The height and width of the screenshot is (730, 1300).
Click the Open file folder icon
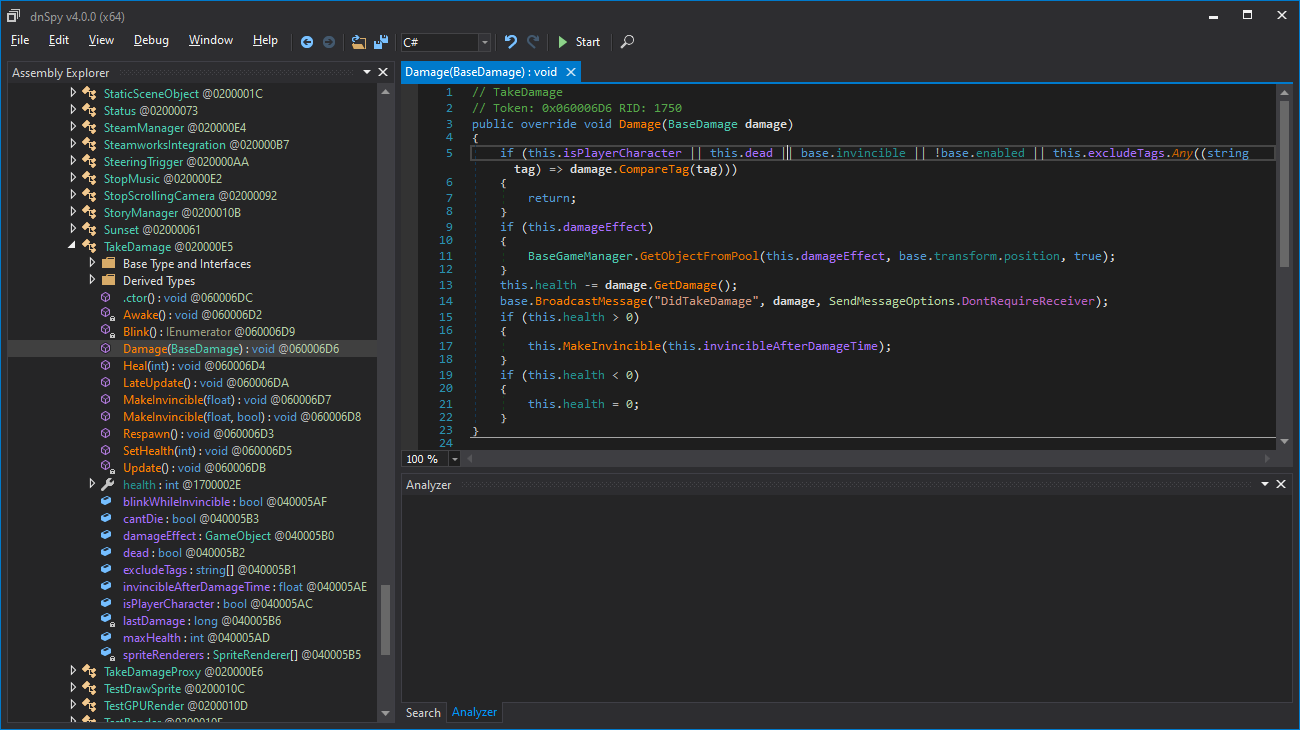[359, 42]
